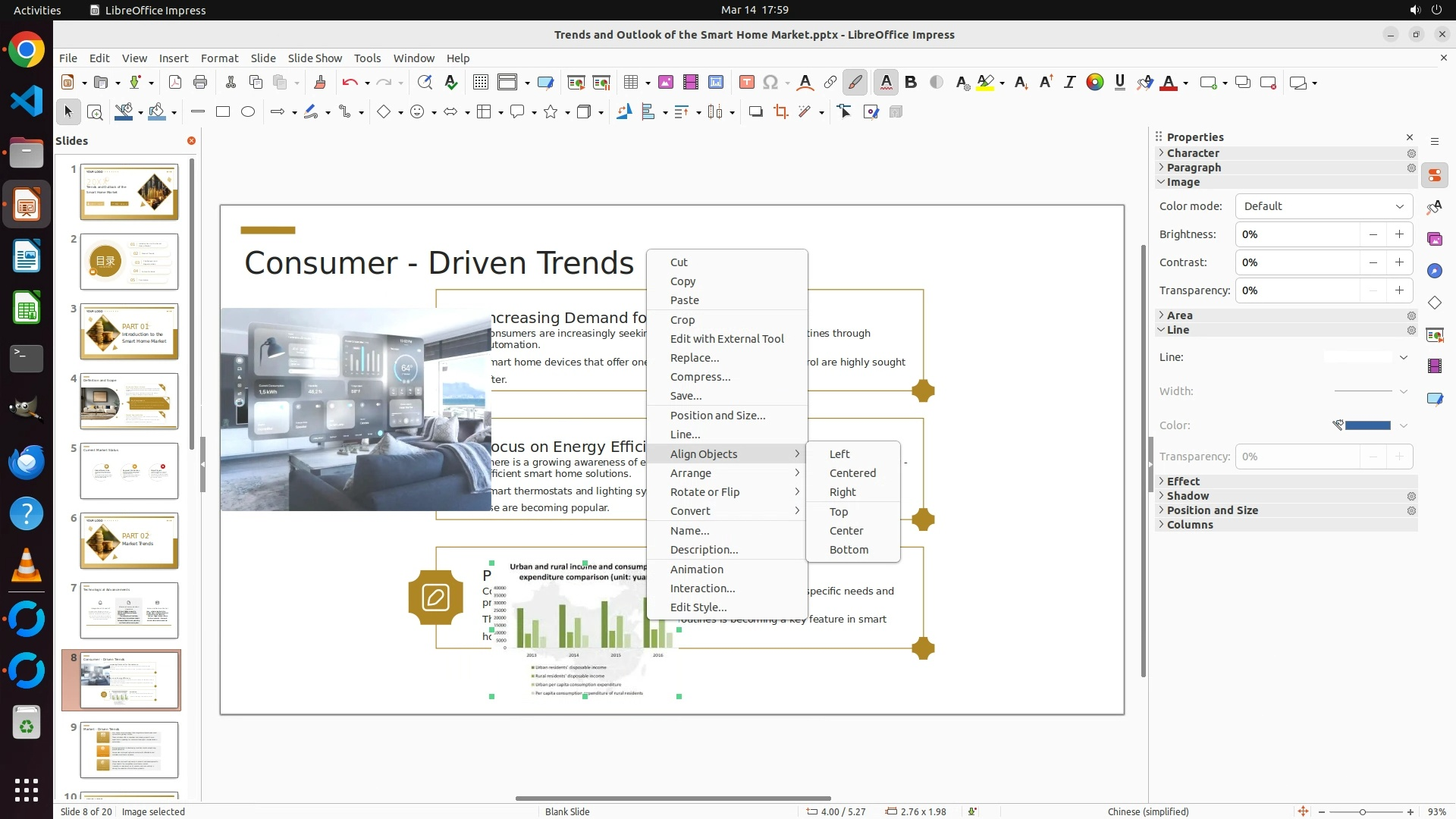Click the Crop Image toolbar icon
Screen dimensions: 1456x819
tap(780, 112)
